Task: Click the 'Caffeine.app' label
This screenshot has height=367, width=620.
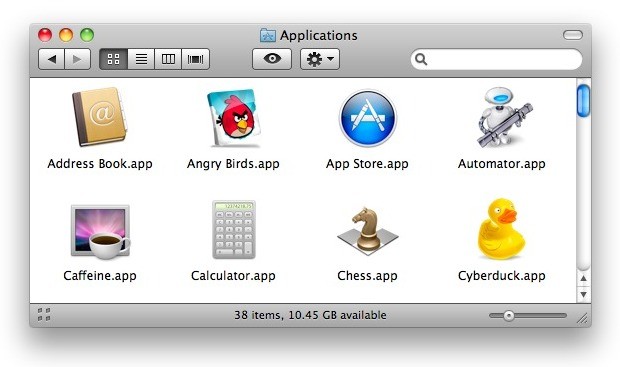Action: tap(100, 276)
